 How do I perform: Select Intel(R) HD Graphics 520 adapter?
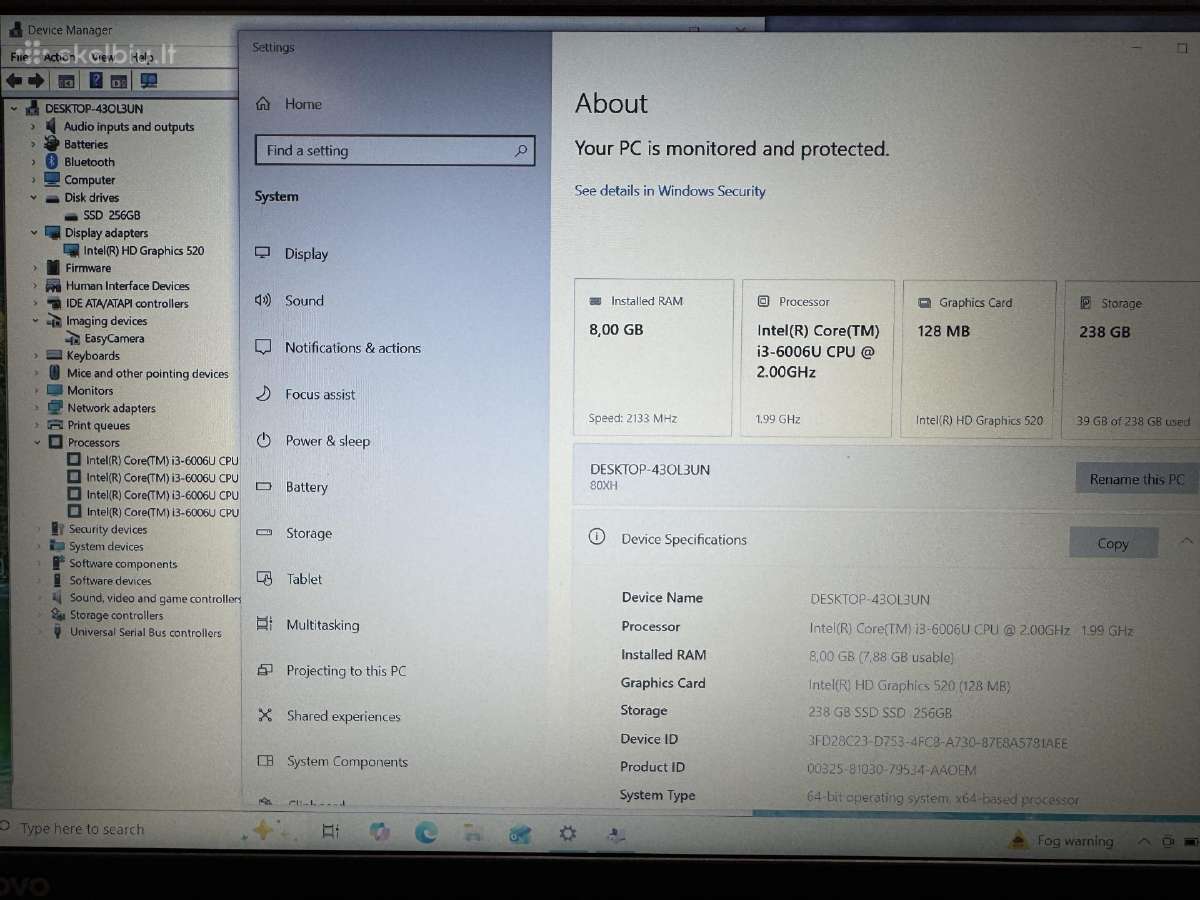point(143,250)
